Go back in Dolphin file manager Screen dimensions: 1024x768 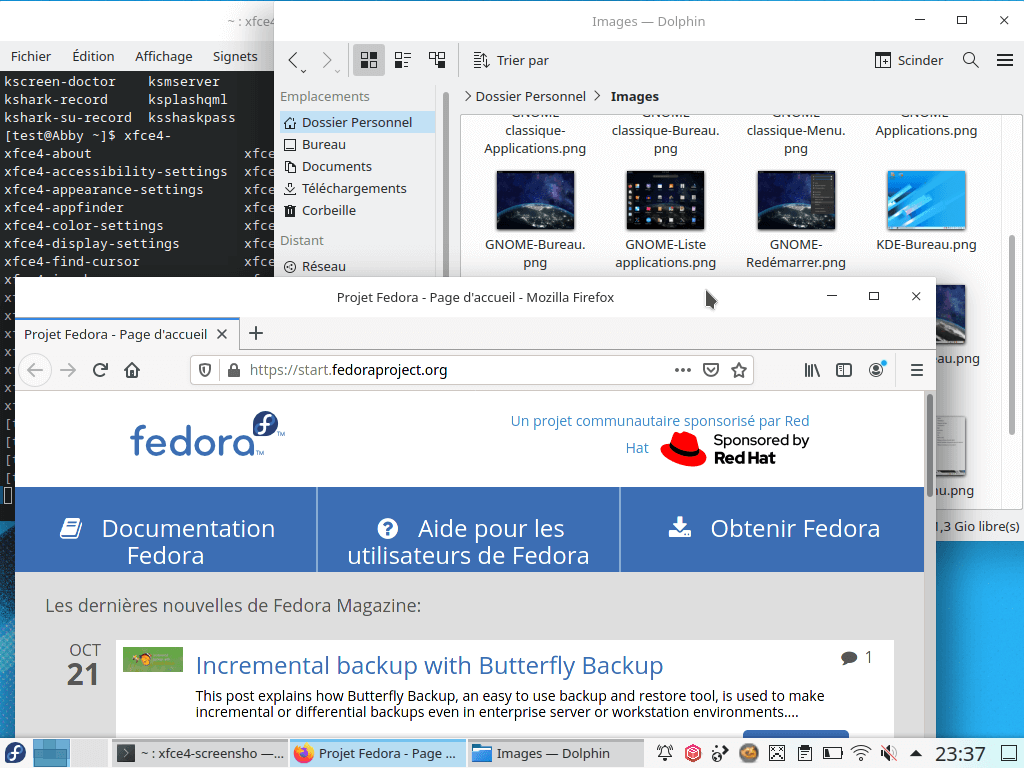(x=294, y=61)
